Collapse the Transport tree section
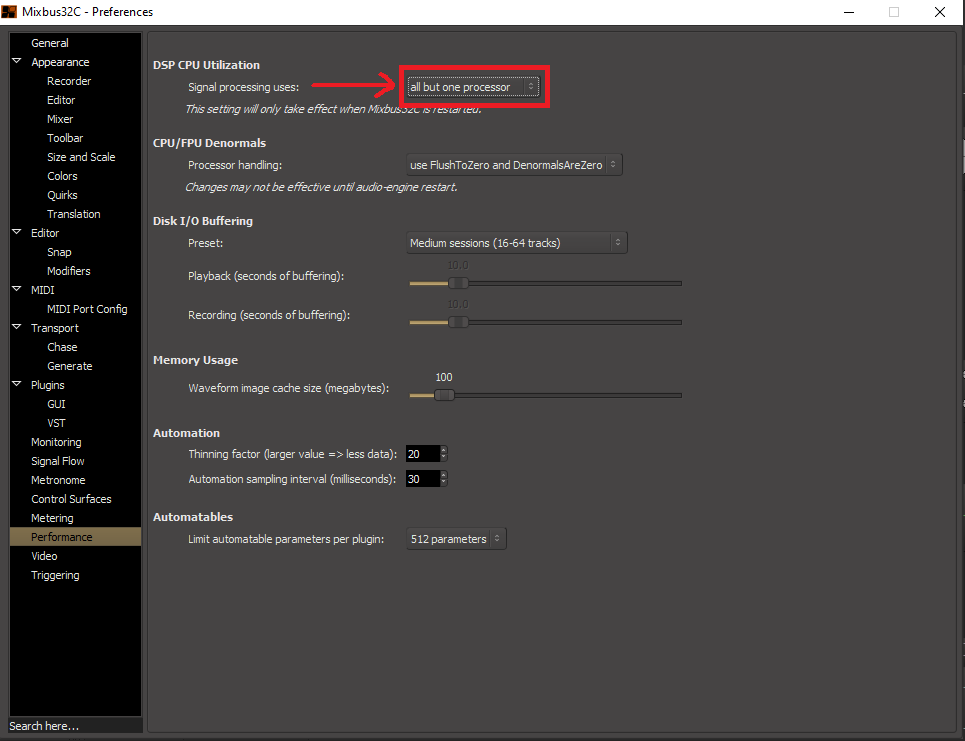 click(17, 327)
